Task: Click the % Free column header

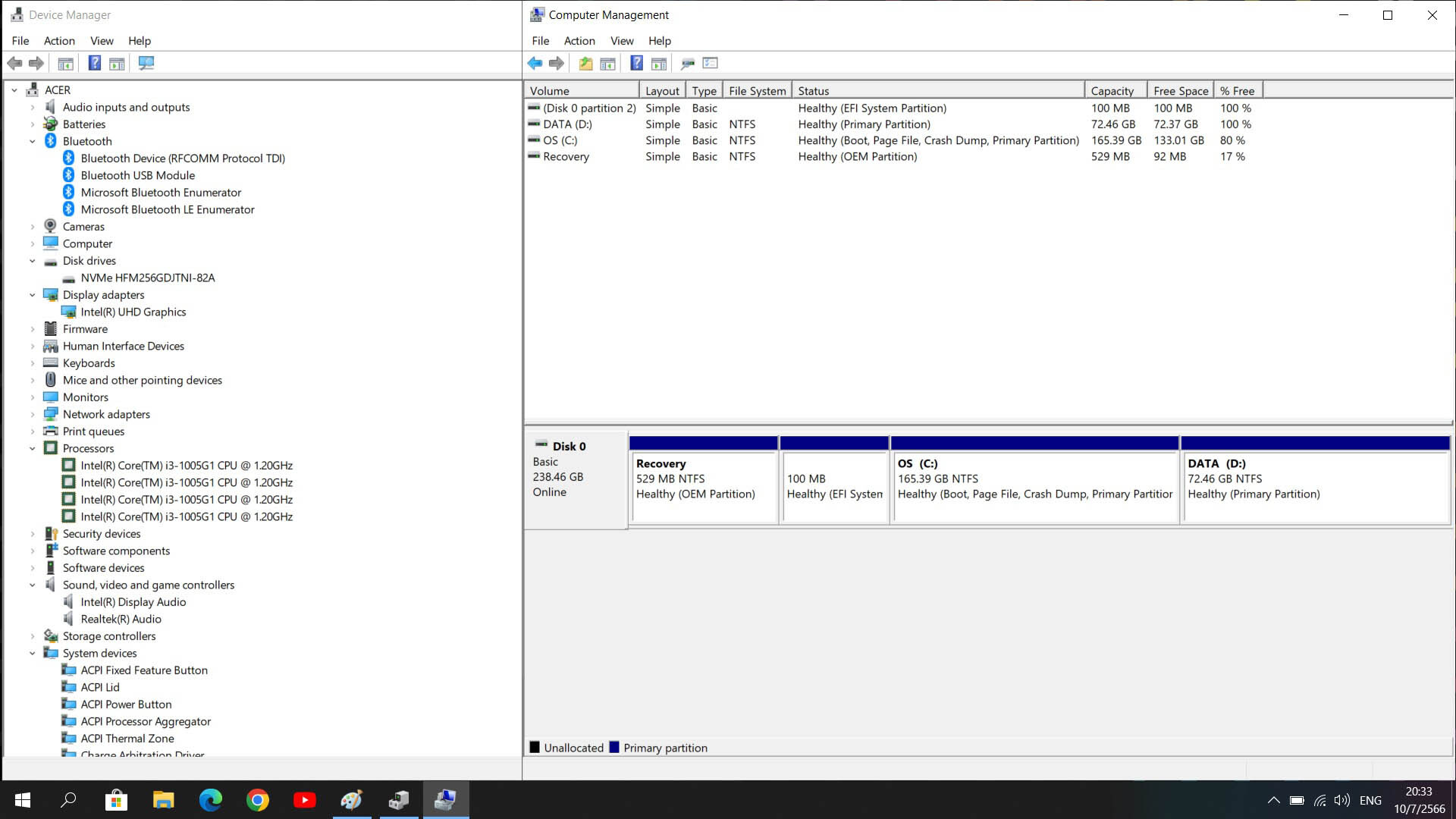Action: 1238,91
